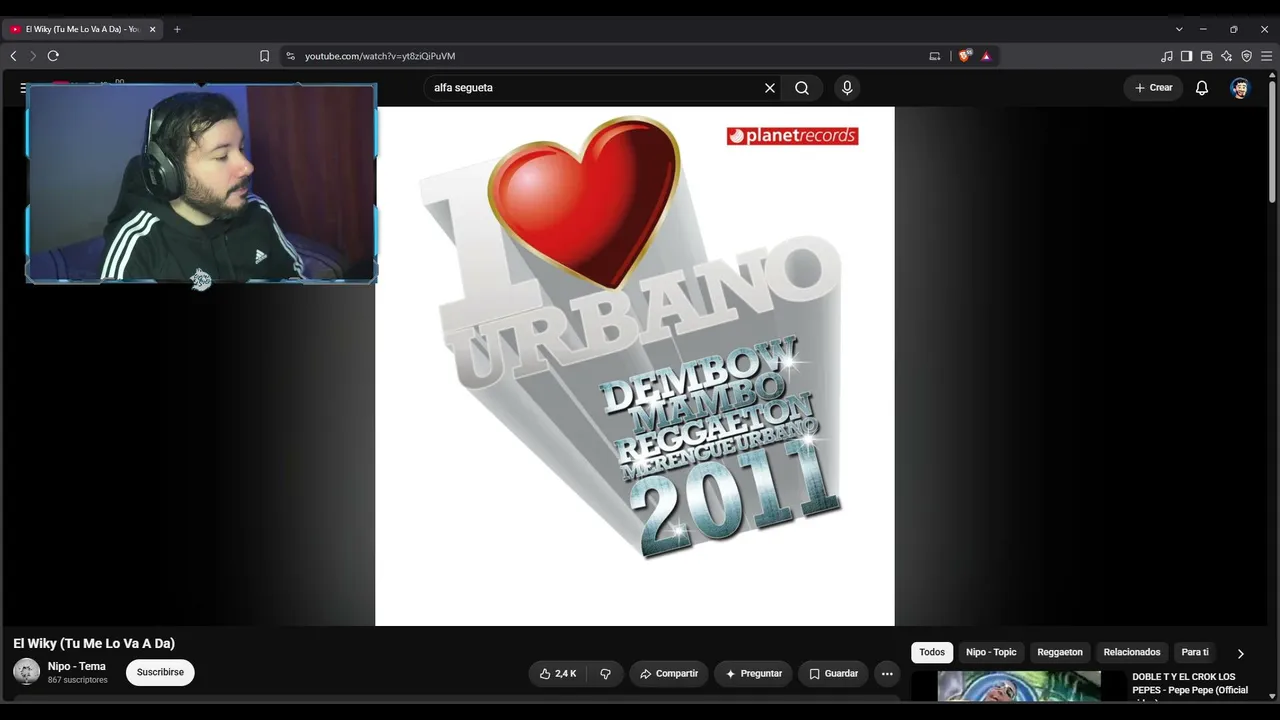Viewport: 1280px width, 720px height.
Task: Open the Leo AI sparkle icon
Action: coord(1226,56)
